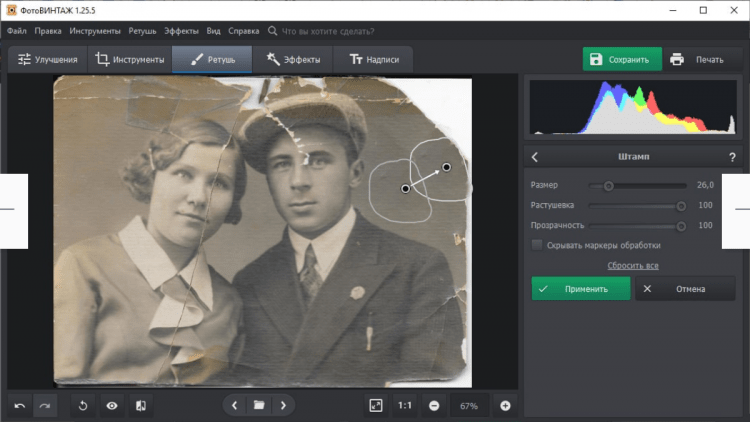Click the undo arrow icon
Viewport: 750px width, 422px height.
click(x=20, y=406)
